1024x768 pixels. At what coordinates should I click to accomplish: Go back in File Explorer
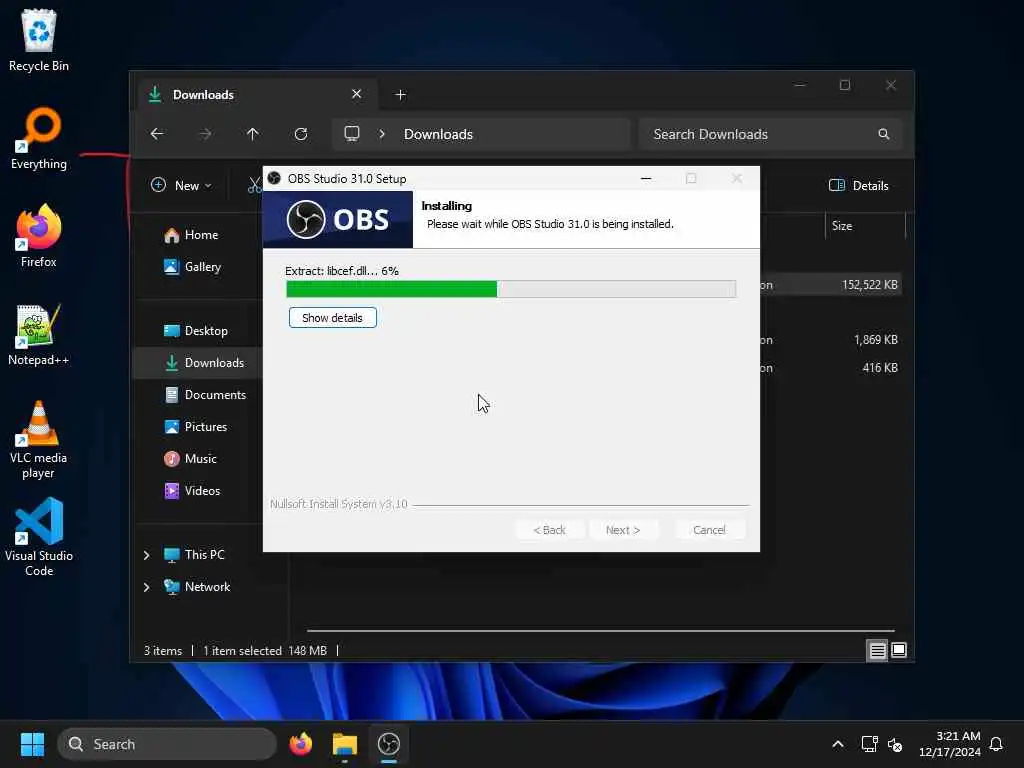157,134
